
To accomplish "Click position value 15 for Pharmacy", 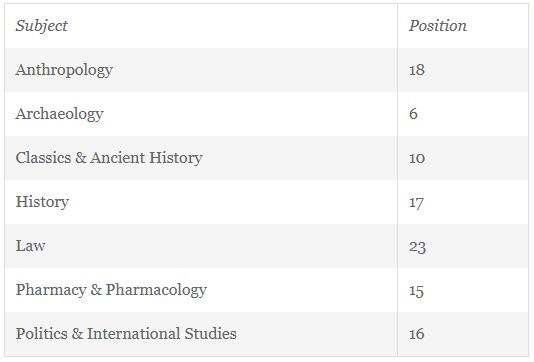I will [x=416, y=291].
